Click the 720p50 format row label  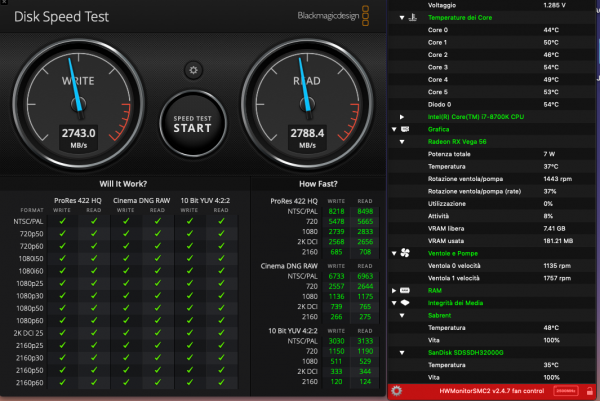click(31, 234)
